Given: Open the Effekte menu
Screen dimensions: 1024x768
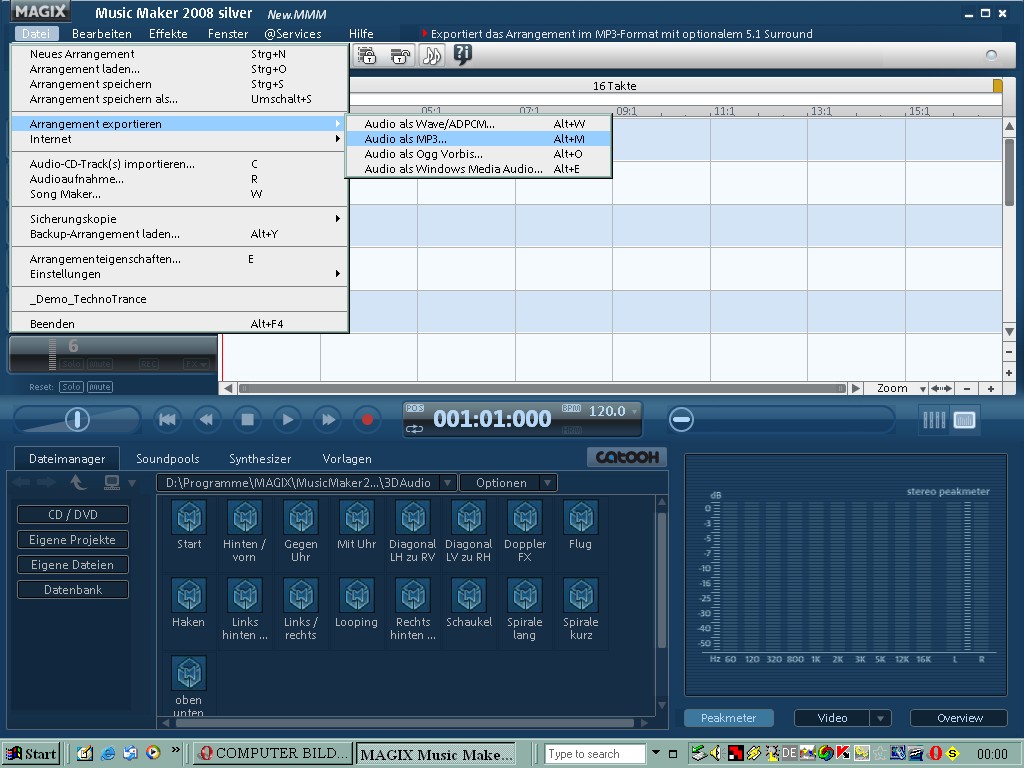Looking at the screenshot, I should (168, 34).
